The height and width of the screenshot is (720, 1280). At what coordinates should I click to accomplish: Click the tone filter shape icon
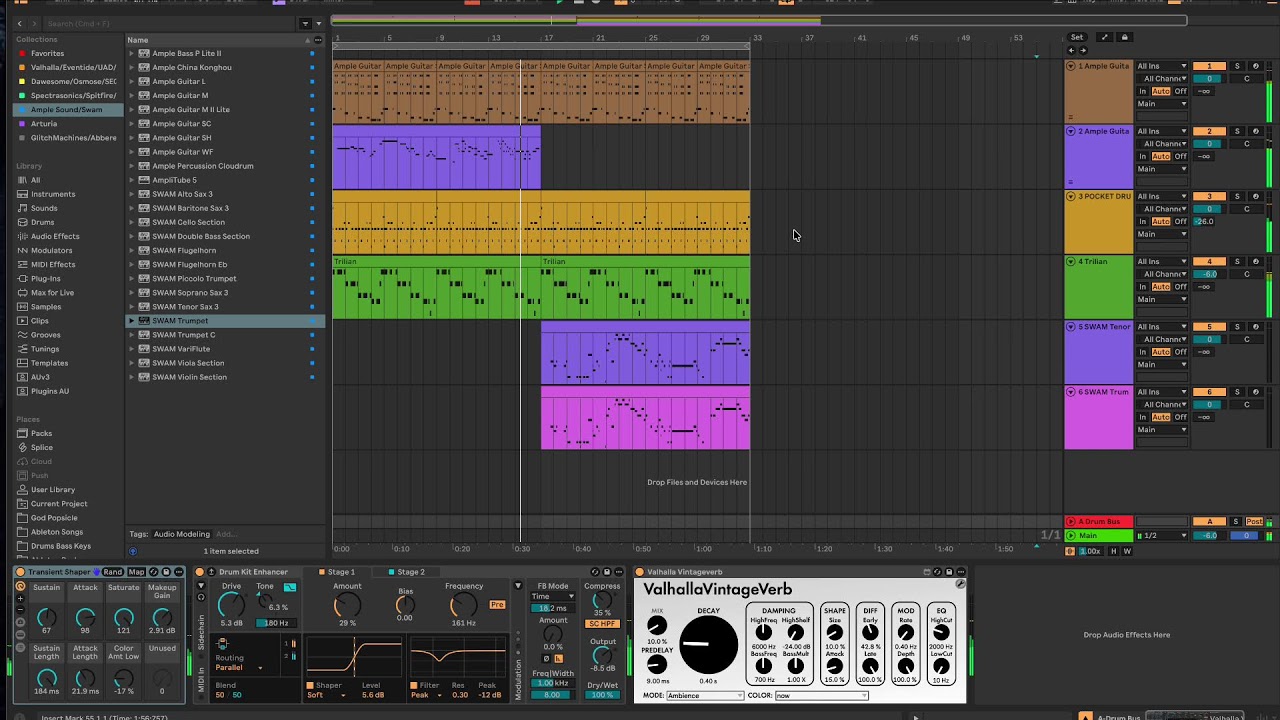289,587
